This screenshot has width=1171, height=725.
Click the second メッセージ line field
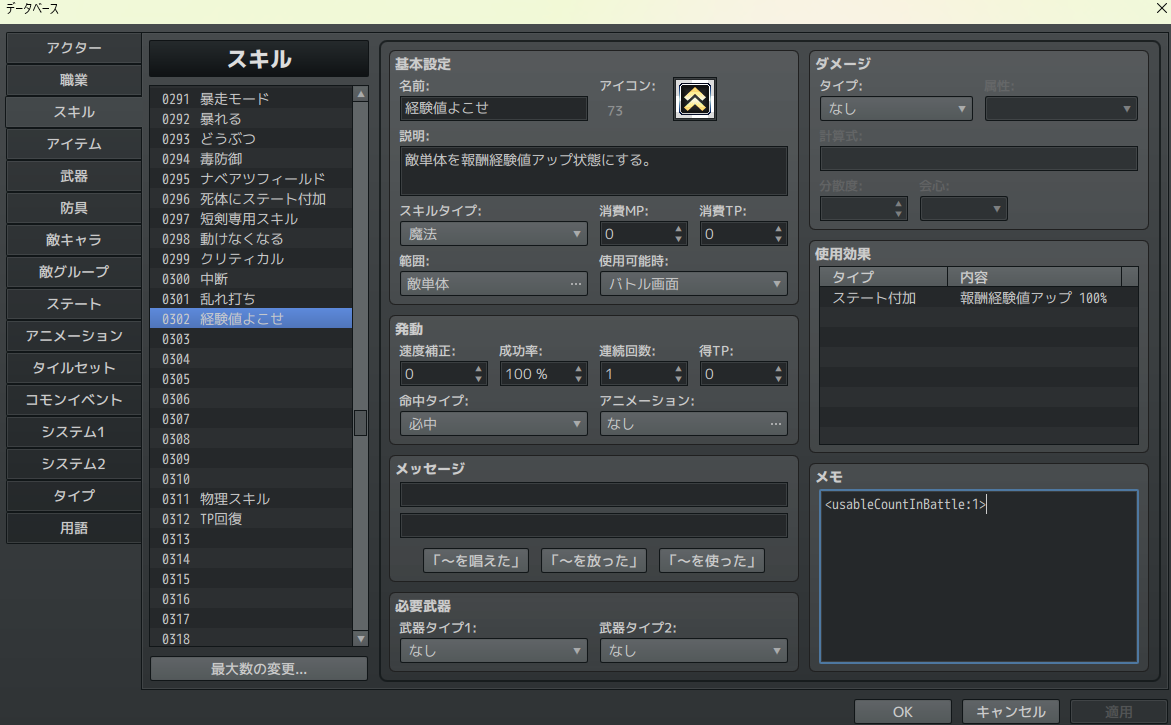[594, 525]
